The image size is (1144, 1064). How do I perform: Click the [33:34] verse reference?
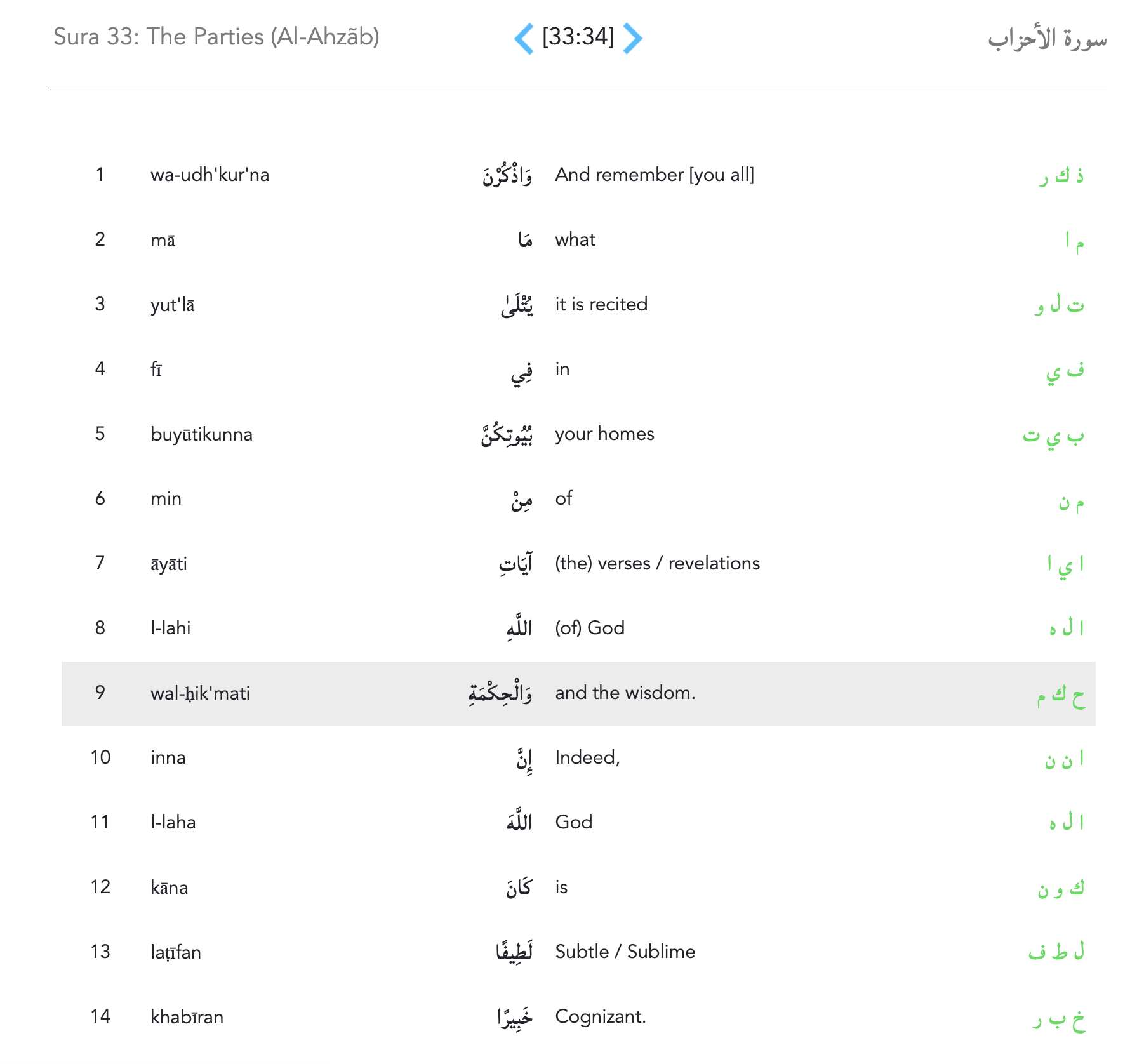[578, 37]
